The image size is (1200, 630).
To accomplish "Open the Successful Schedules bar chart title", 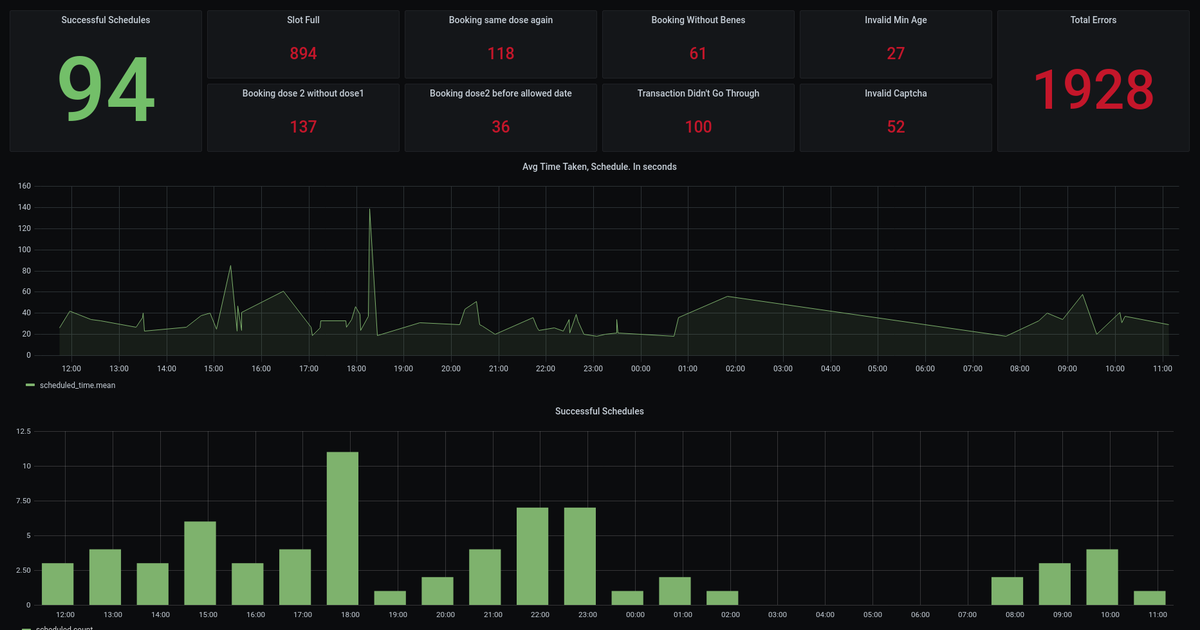I will click(599, 411).
